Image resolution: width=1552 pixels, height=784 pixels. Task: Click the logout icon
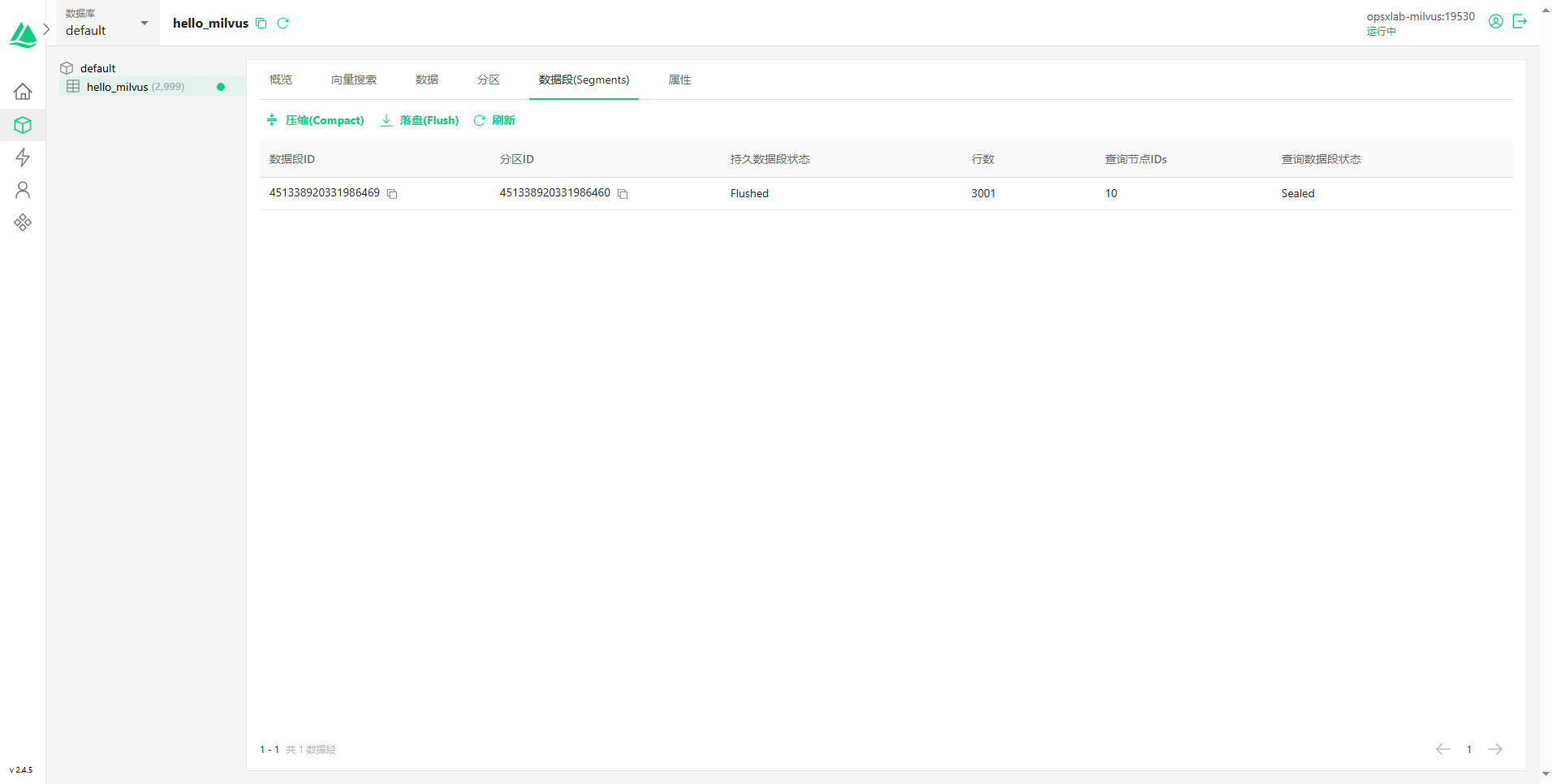pos(1520,22)
